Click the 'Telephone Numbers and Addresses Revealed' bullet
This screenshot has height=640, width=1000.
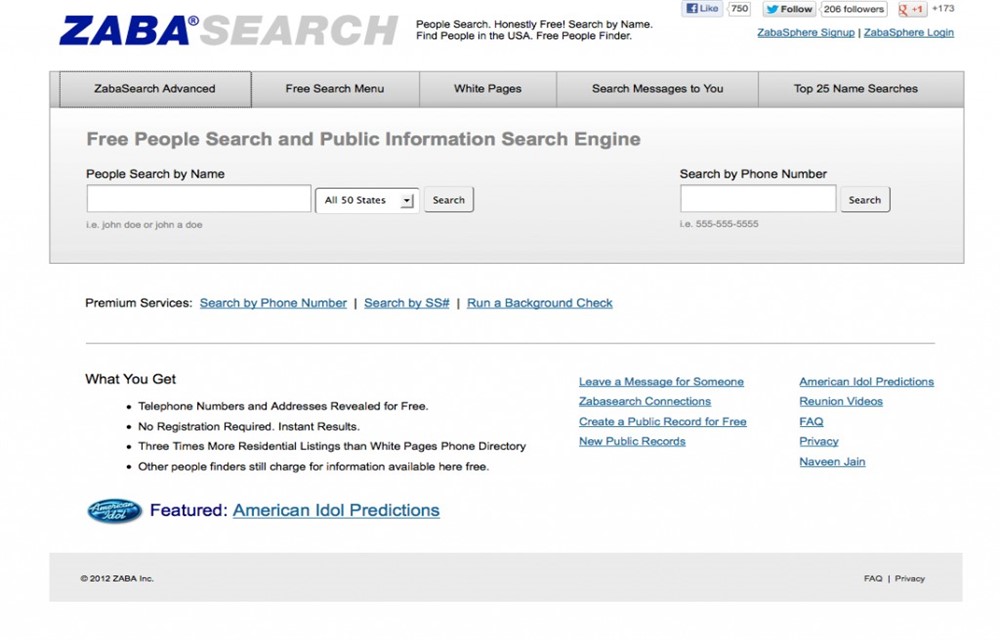pyautogui.click(x=283, y=406)
